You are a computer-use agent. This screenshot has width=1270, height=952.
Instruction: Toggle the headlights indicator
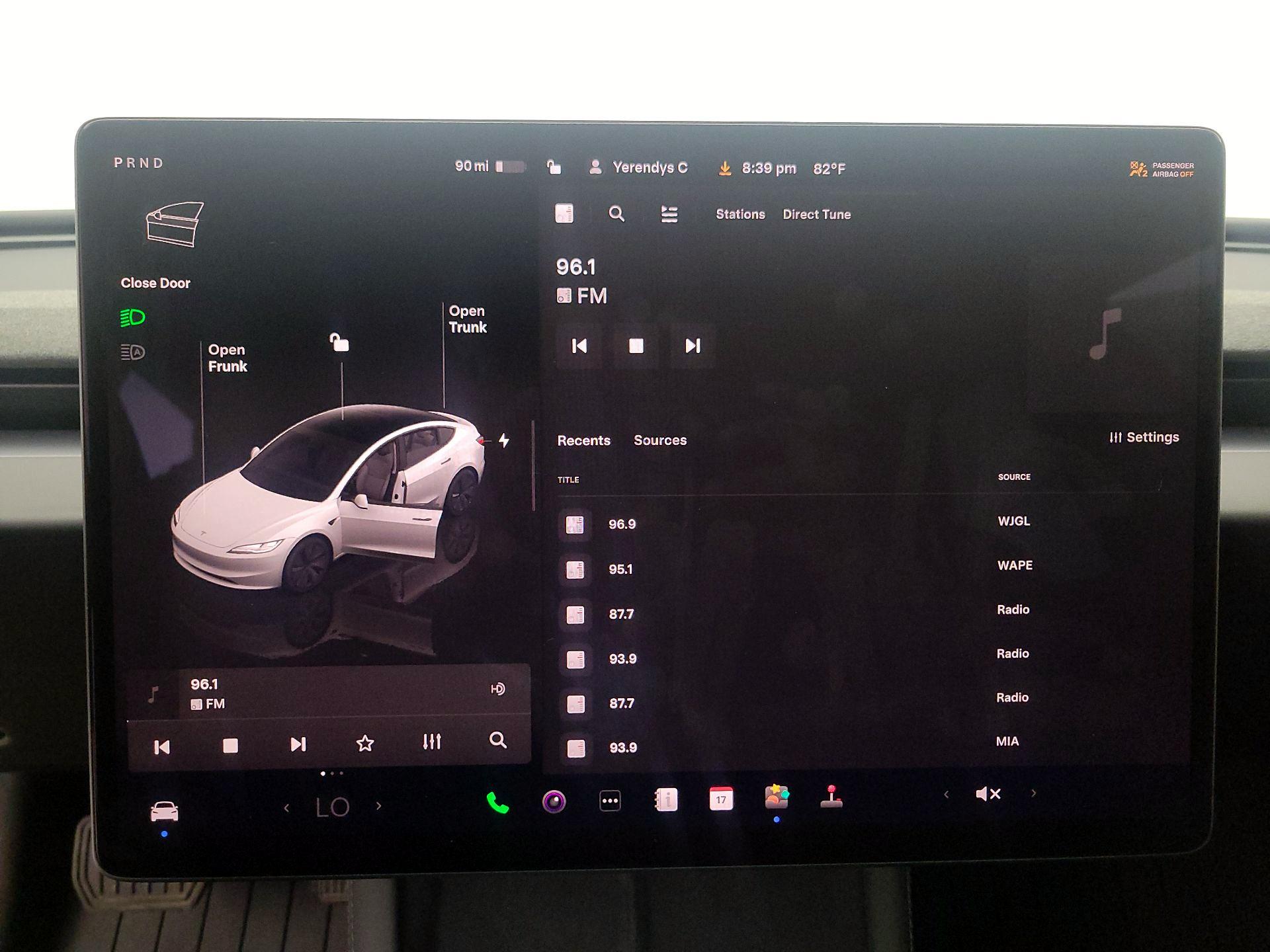pos(132,318)
